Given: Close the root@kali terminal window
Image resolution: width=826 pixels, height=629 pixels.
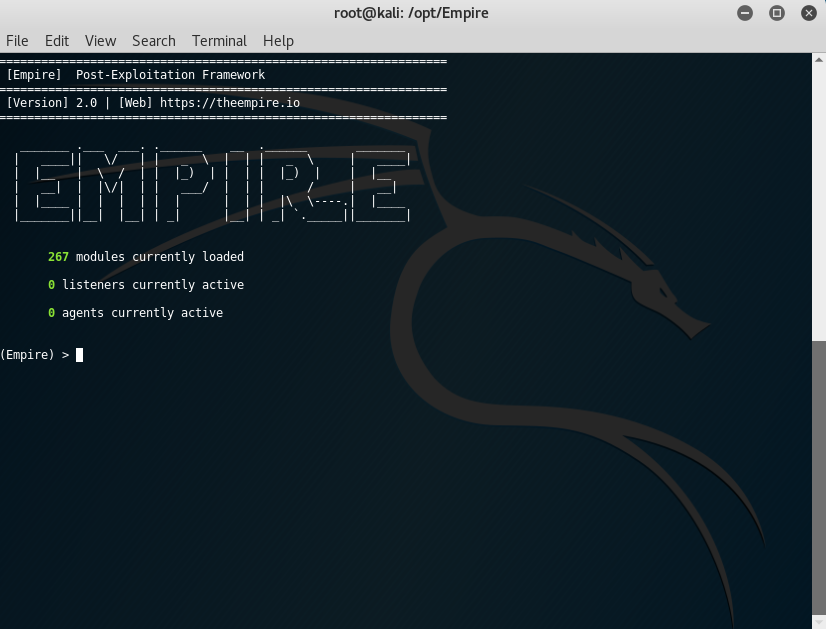Looking at the screenshot, I should click(x=809, y=13).
